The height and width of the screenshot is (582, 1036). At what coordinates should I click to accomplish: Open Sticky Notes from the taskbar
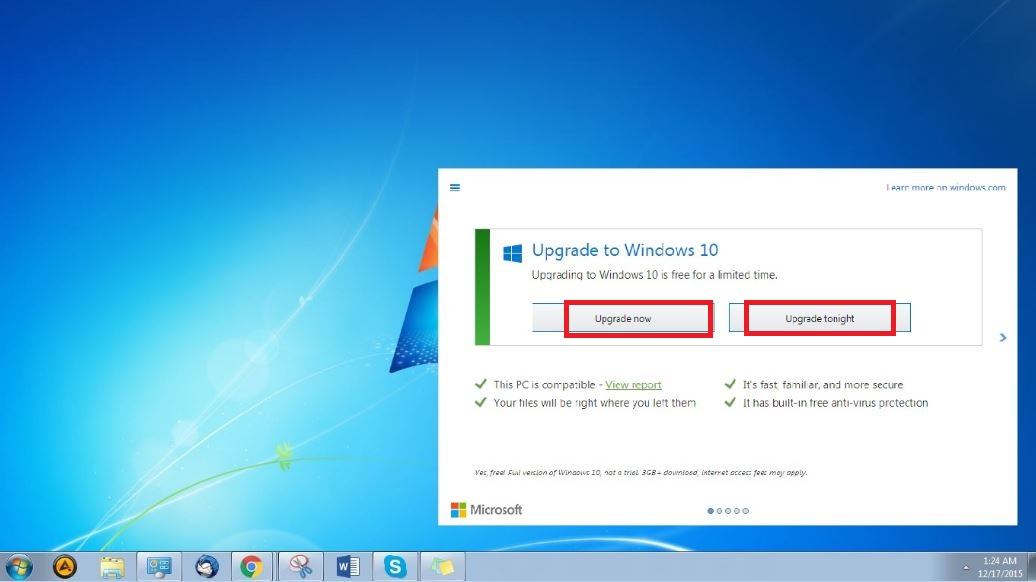(442, 567)
